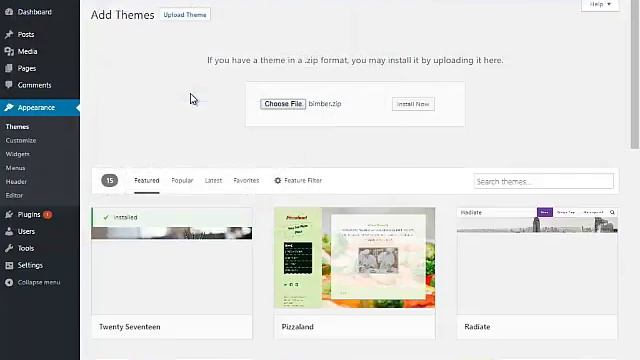Viewport: 640px width, 360px height.
Task: Click the Dashboard icon in sidebar
Action: tap(9, 12)
